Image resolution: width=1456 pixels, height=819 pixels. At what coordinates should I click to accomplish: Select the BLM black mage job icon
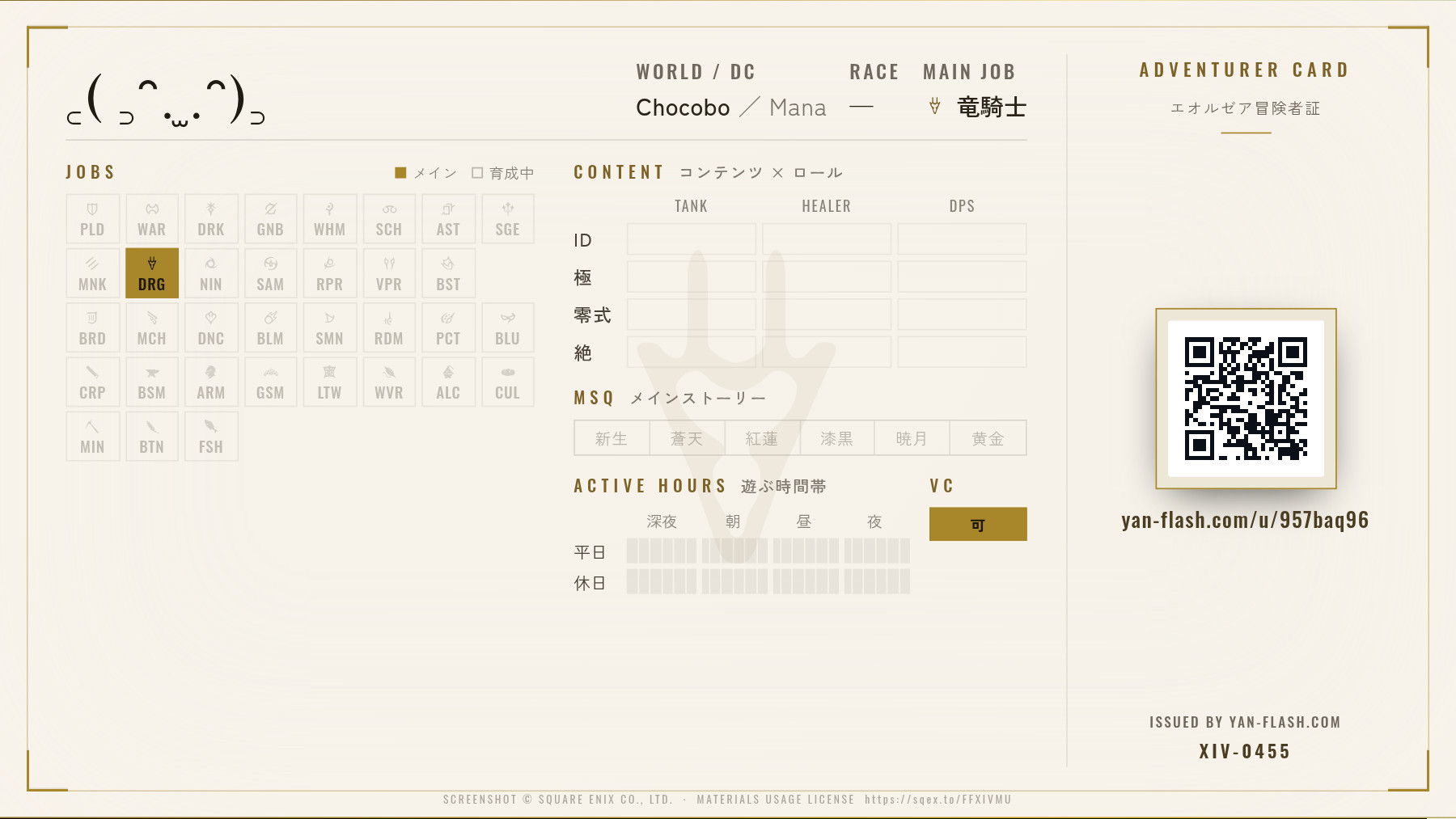pos(270,327)
